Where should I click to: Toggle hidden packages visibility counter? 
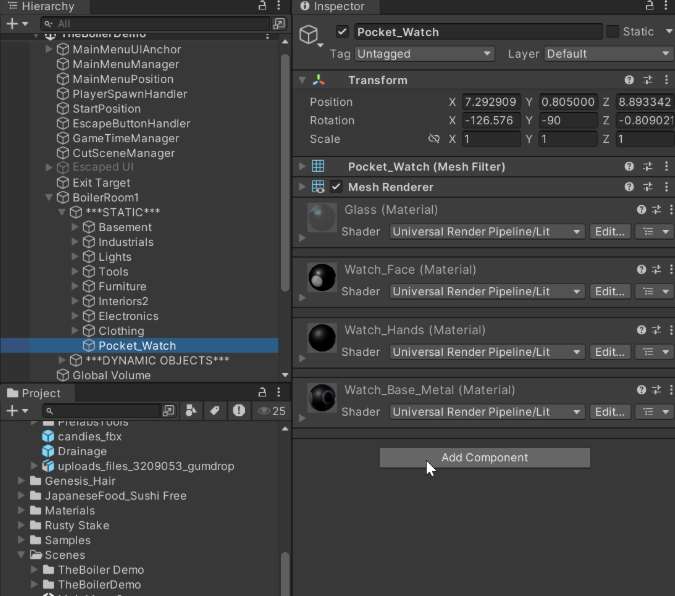(271, 411)
